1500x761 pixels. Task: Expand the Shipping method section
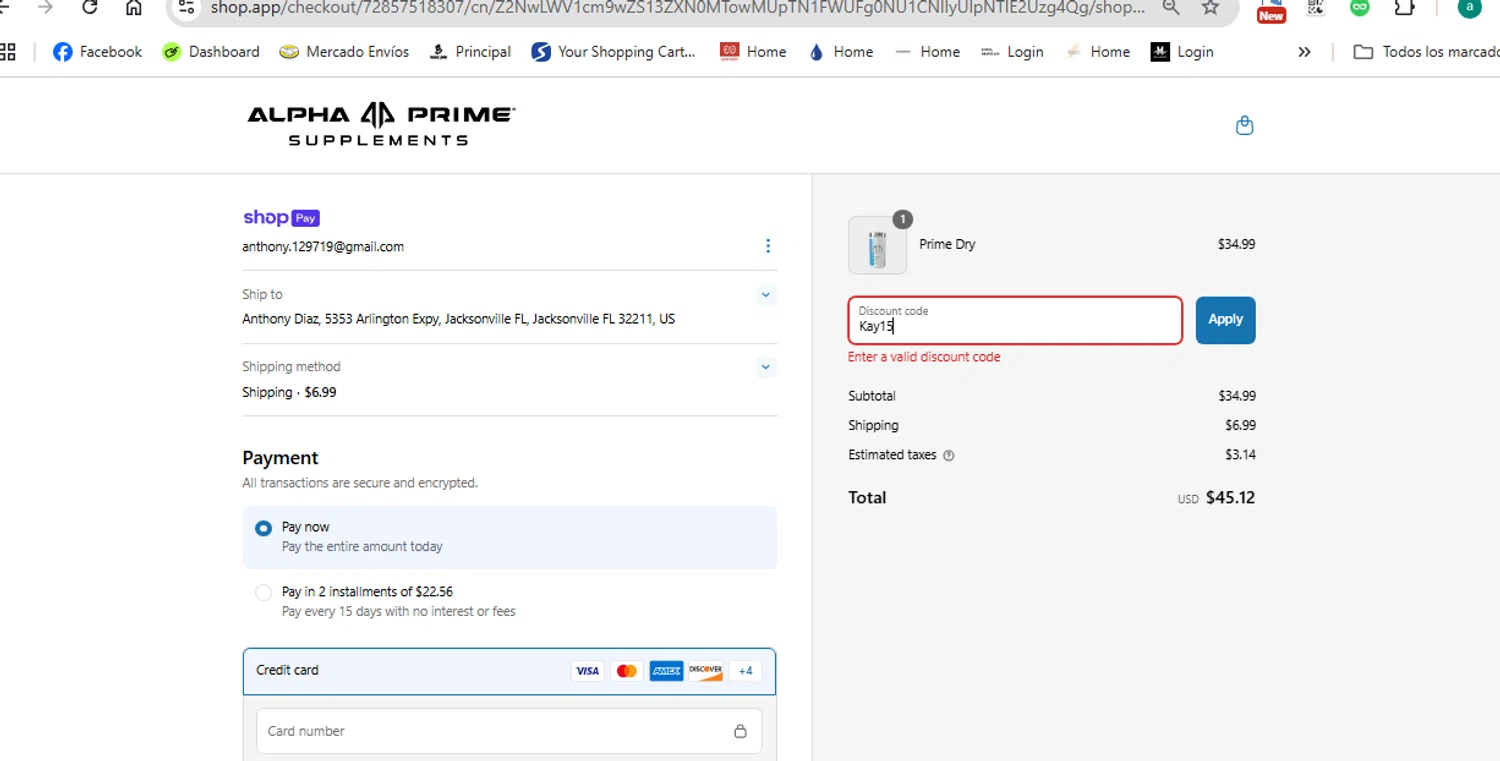[x=765, y=367]
